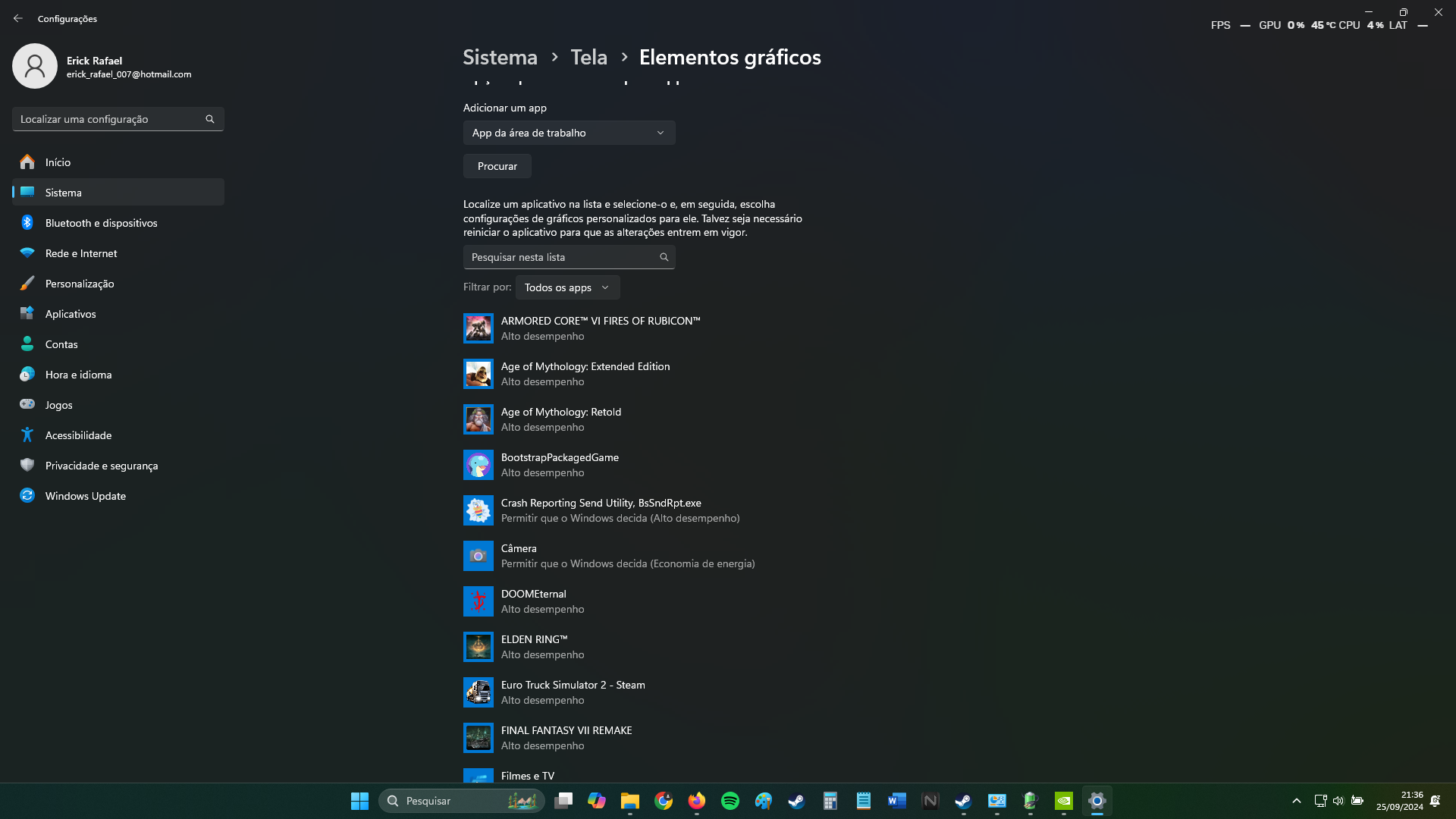1456x819 pixels.
Task: Open Rede e Internet settings
Action: pyautogui.click(x=118, y=253)
